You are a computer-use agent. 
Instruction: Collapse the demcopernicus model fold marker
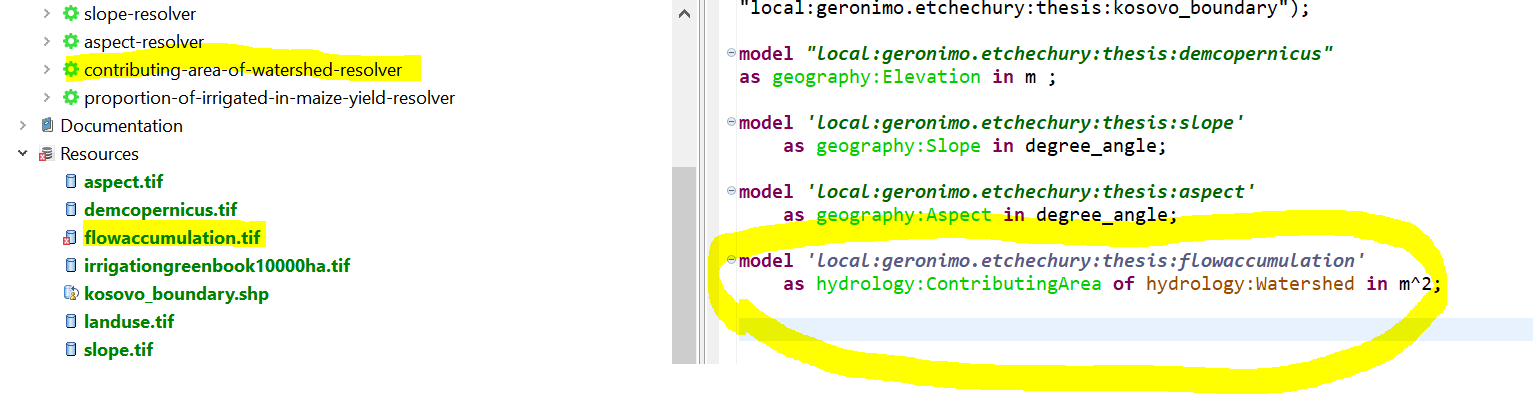click(731, 53)
